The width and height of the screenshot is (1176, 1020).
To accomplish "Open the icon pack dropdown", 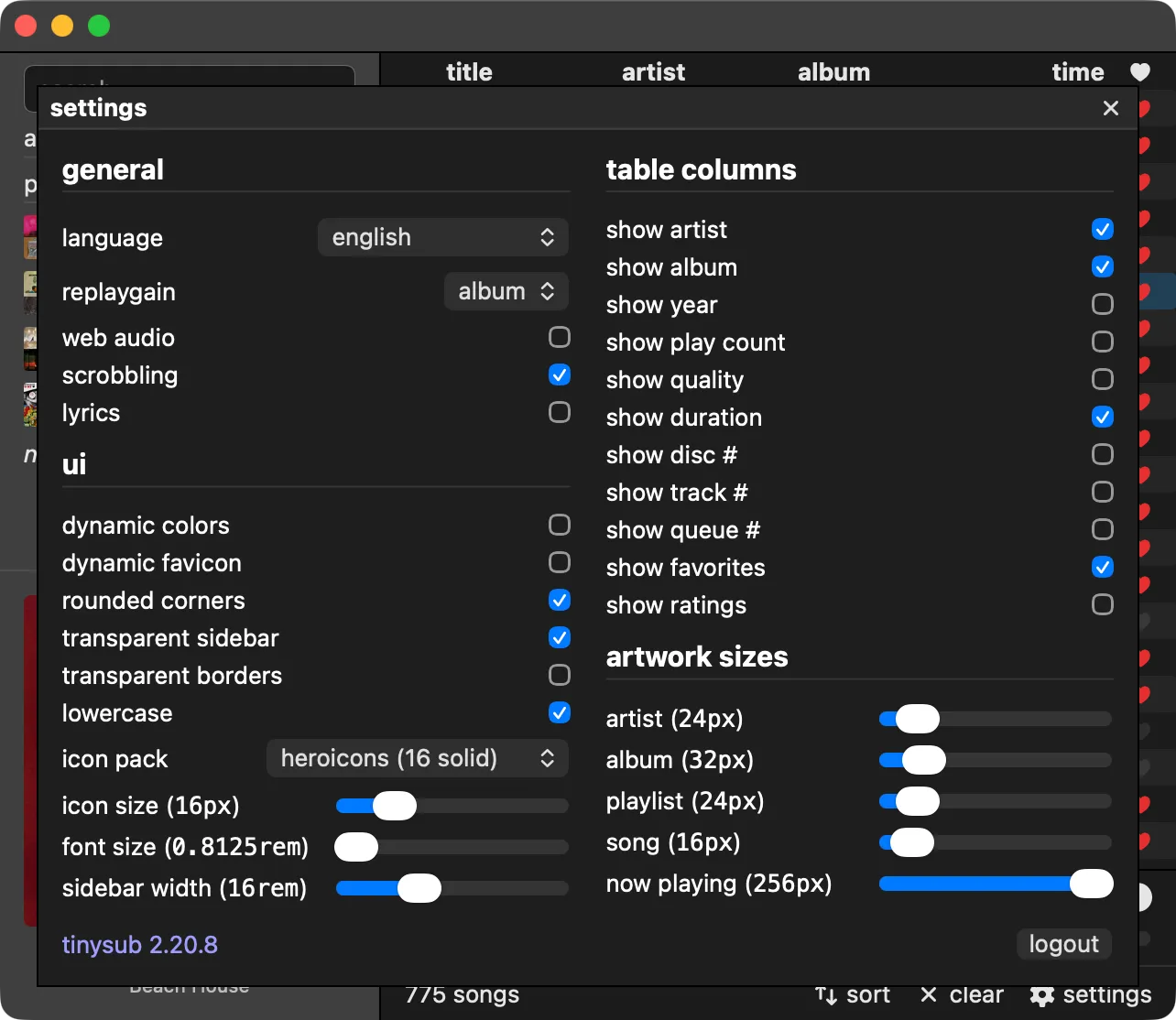I will (418, 759).
